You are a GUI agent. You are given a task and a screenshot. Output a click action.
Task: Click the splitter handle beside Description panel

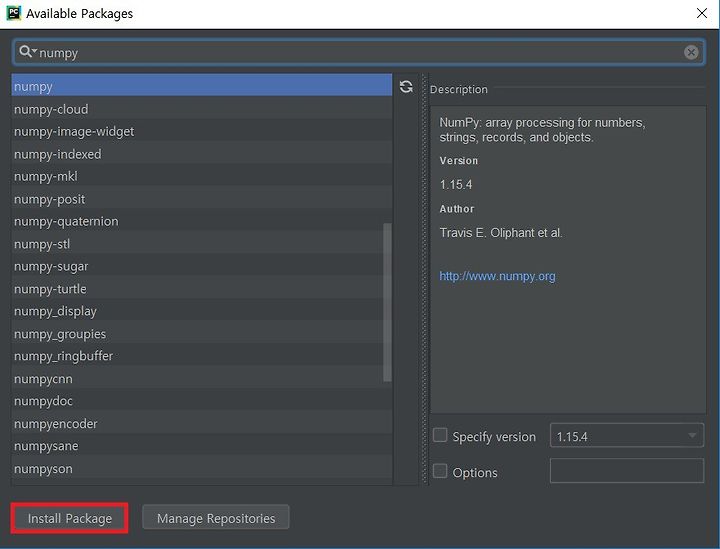pos(425,279)
